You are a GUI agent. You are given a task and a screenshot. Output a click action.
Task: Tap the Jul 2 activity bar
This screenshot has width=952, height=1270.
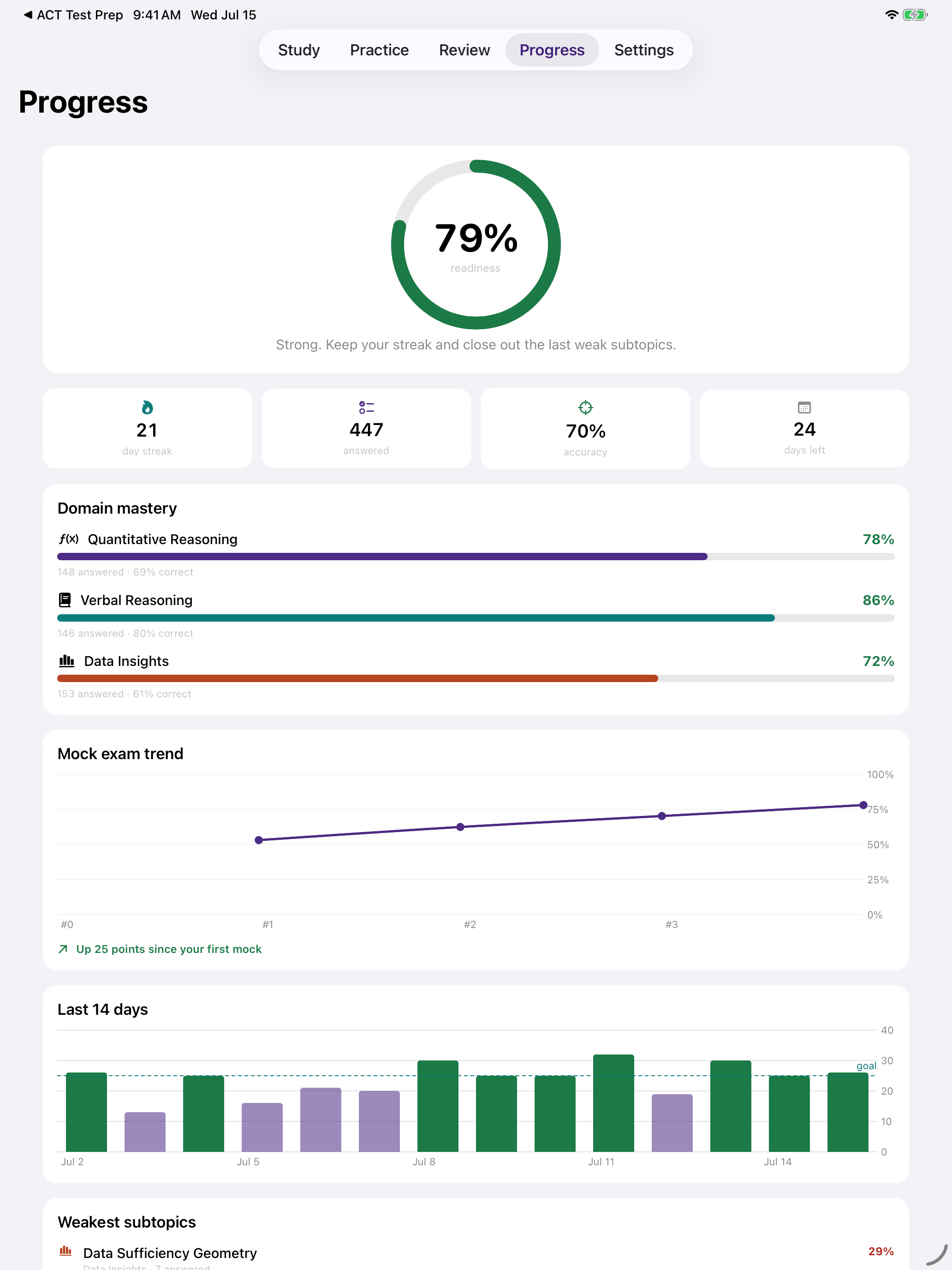coord(87,1112)
